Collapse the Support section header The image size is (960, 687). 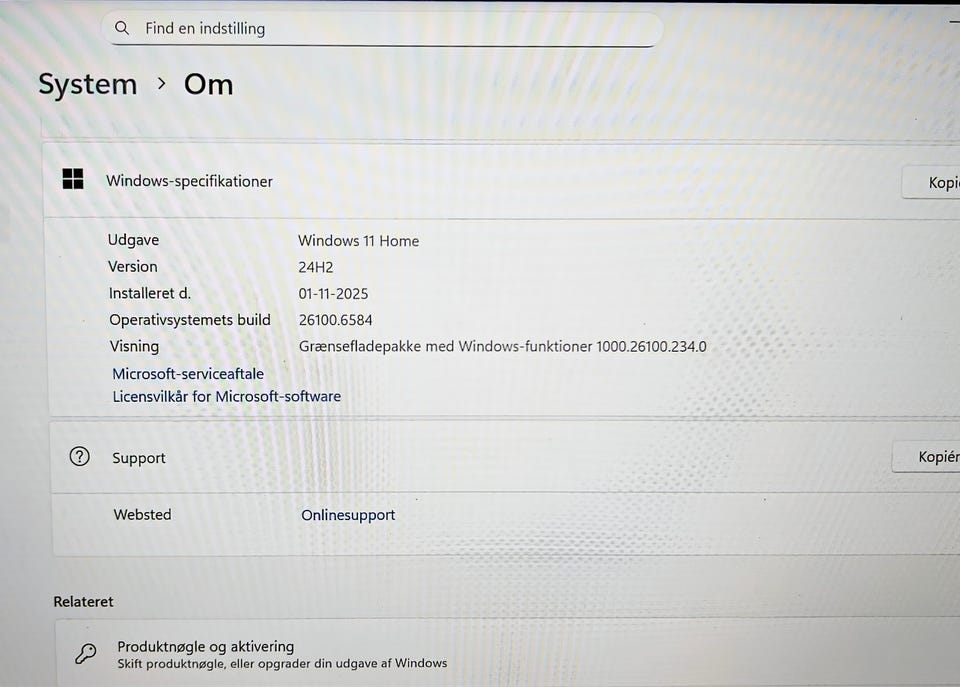pyautogui.click(x=505, y=457)
